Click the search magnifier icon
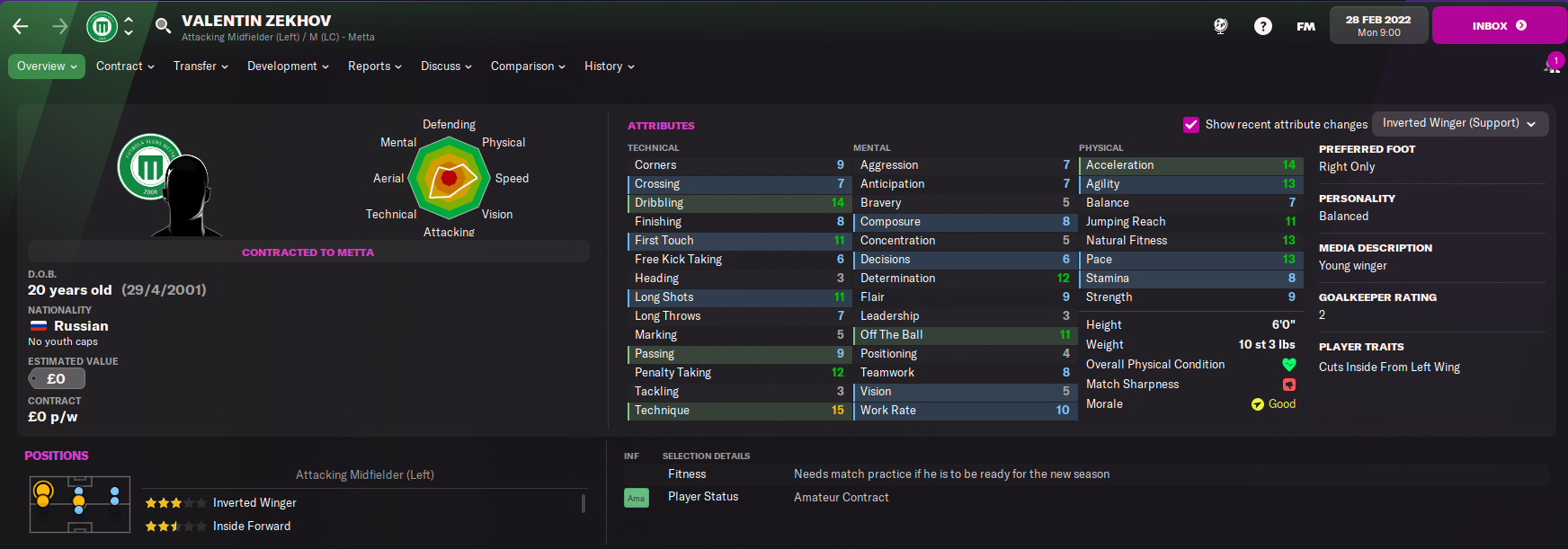Viewport: 1568px width, 549px height. click(163, 26)
